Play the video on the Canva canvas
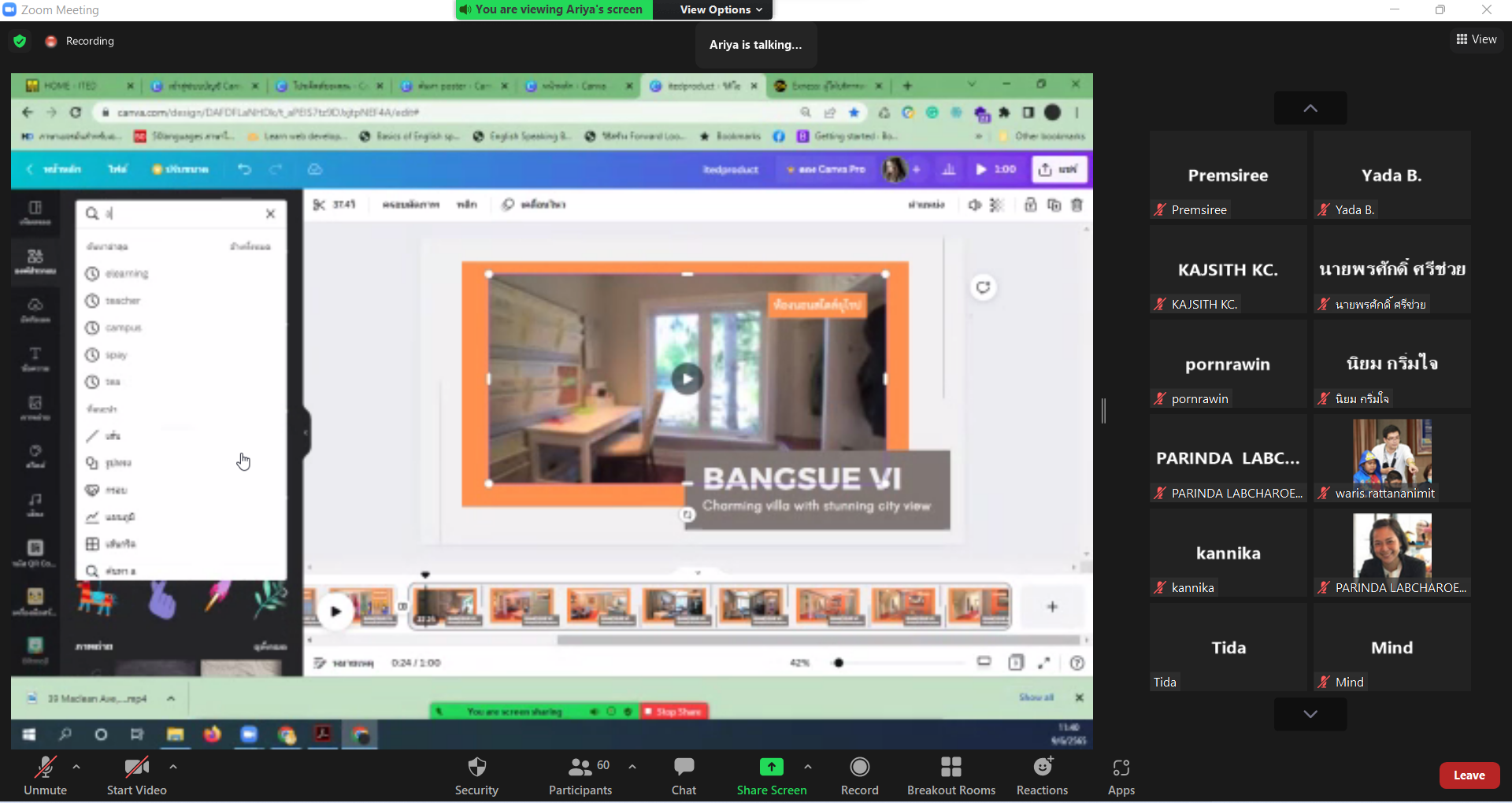 point(687,379)
